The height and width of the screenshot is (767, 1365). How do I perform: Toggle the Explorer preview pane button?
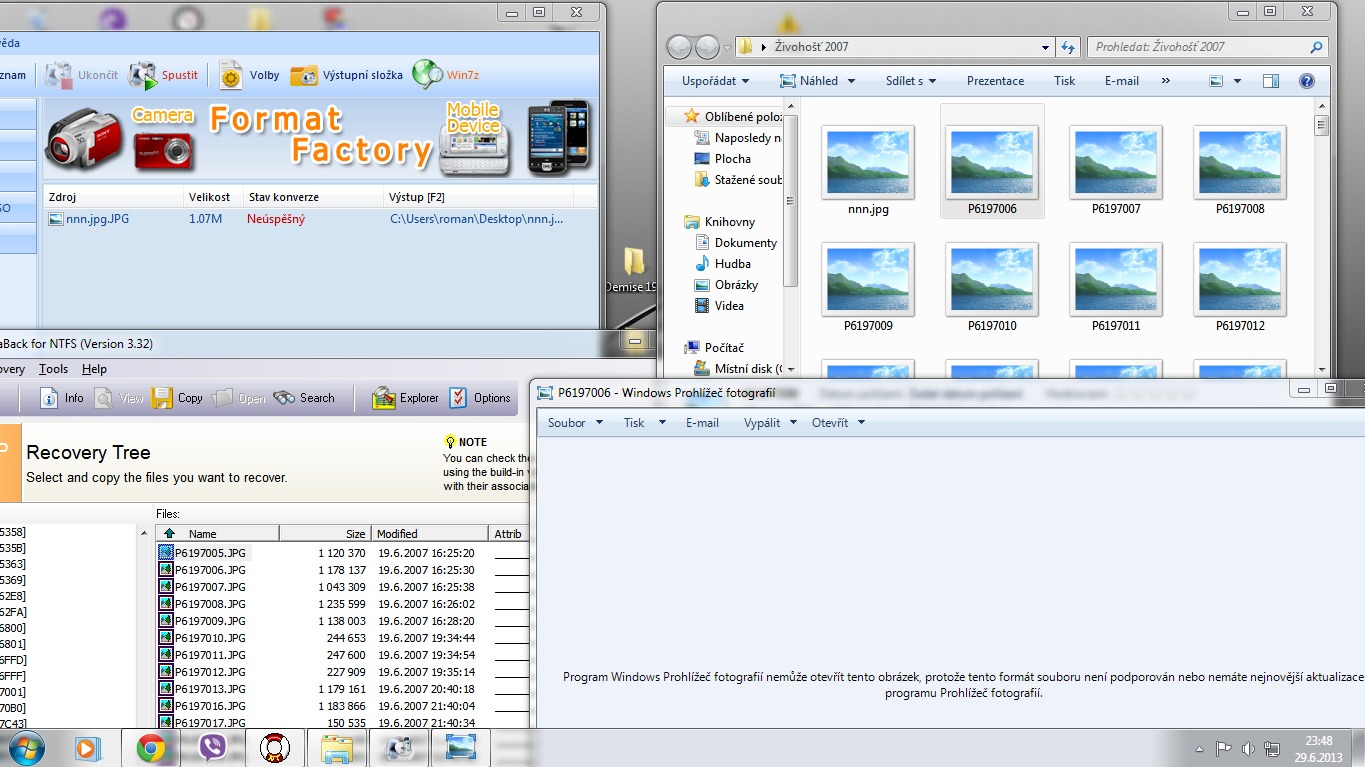click(1271, 81)
